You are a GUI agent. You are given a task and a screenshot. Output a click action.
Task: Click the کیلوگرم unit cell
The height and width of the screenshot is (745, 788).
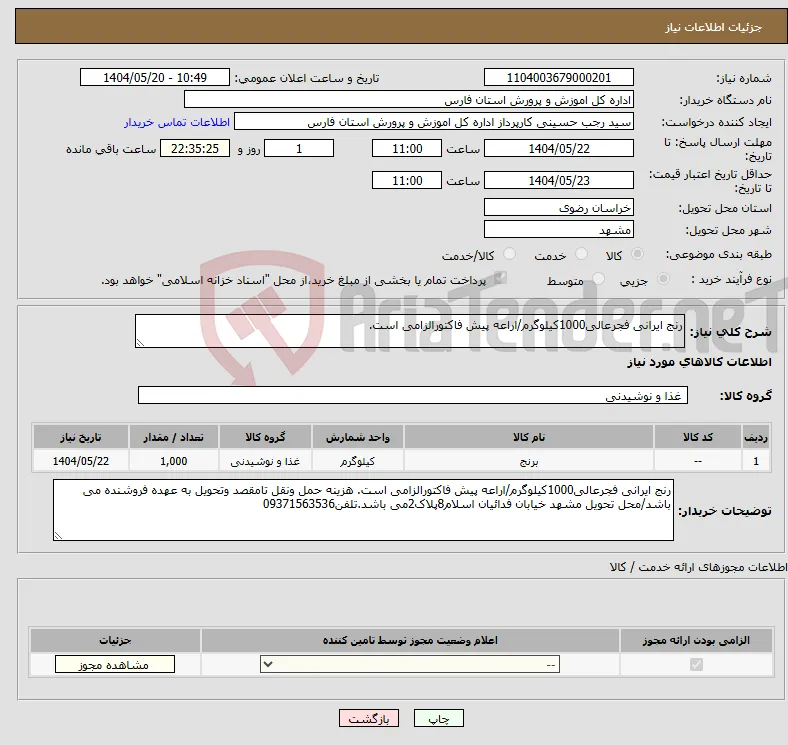pyautogui.click(x=357, y=461)
